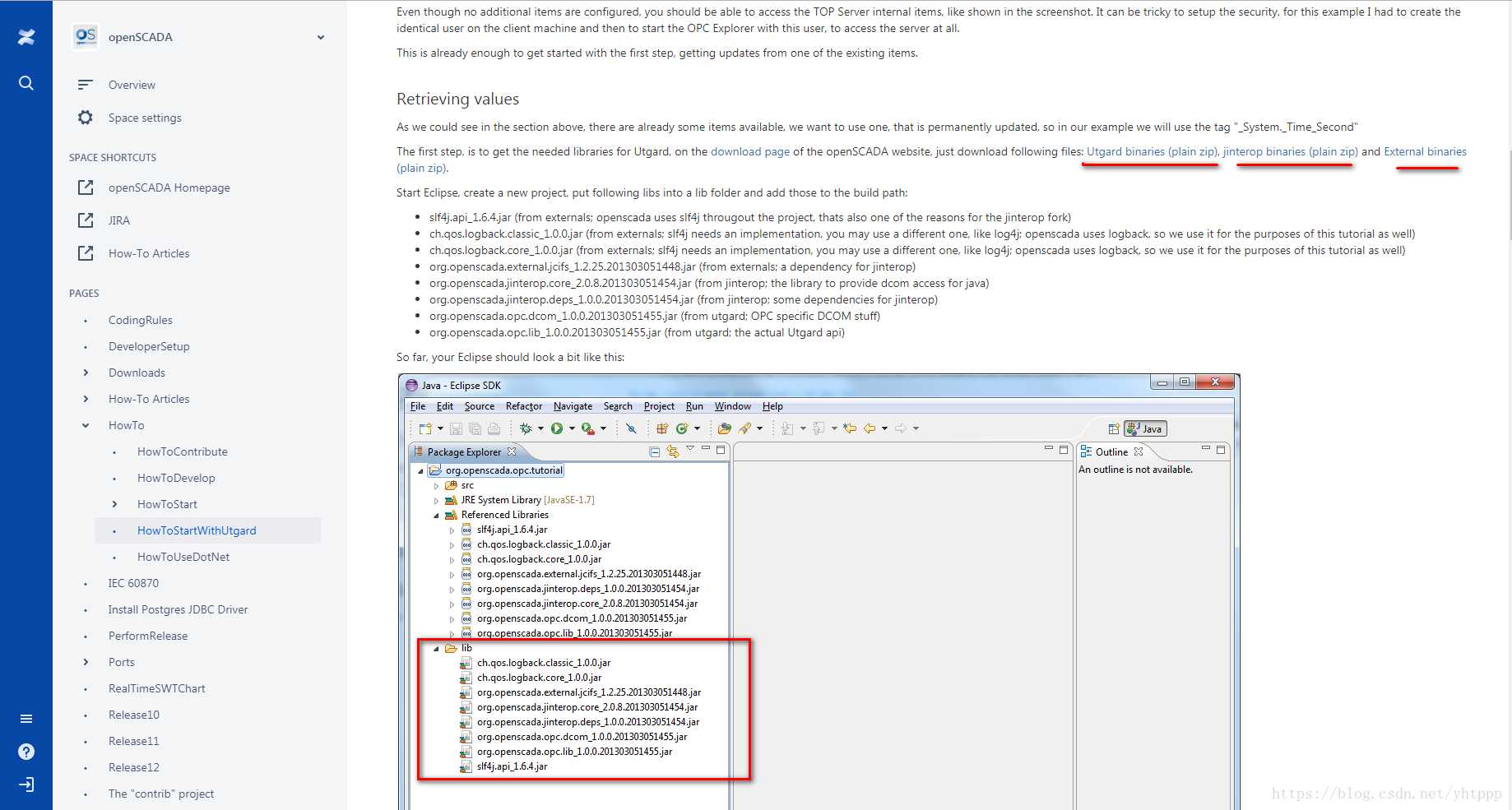Image resolution: width=1512 pixels, height=810 pixels.
Task: Open the DeveloperSetup page
Action: point(149,346)
